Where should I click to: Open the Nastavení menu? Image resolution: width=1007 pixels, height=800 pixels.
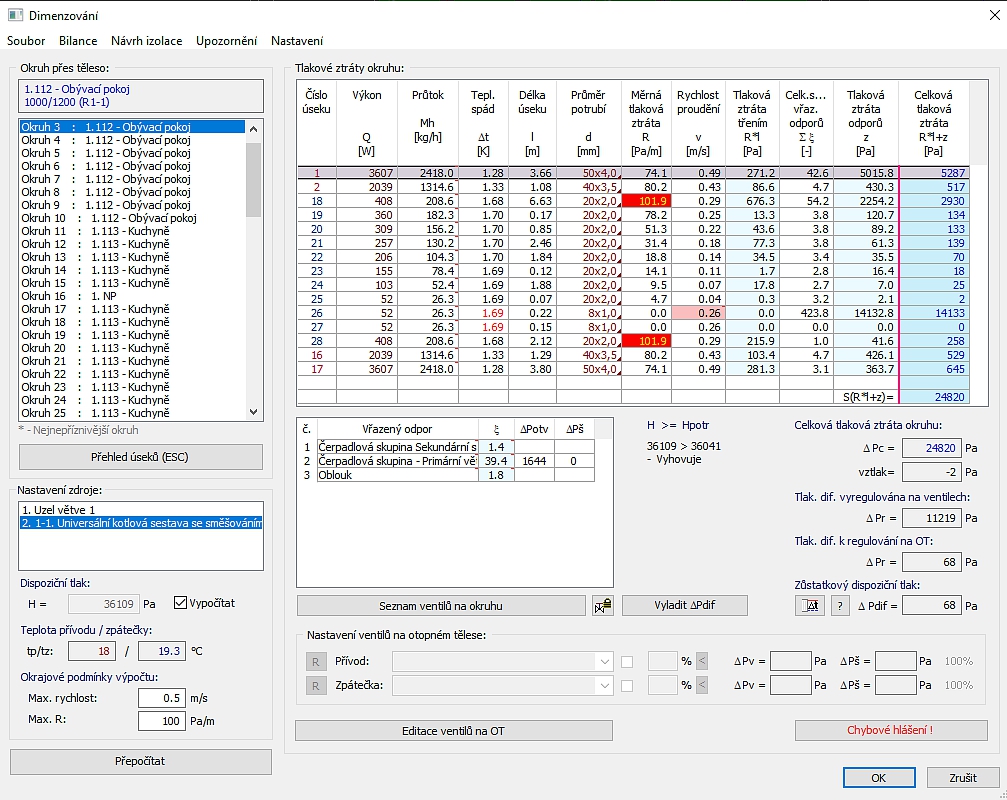[x=297, y=40]
